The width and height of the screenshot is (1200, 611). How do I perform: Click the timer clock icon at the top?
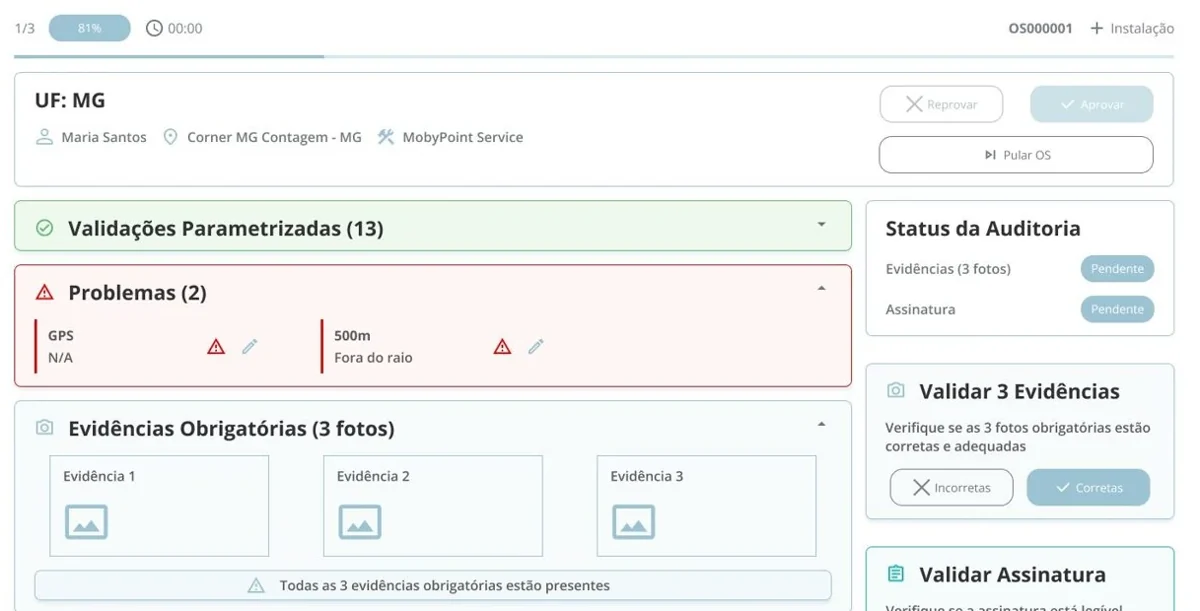(154, 28)
